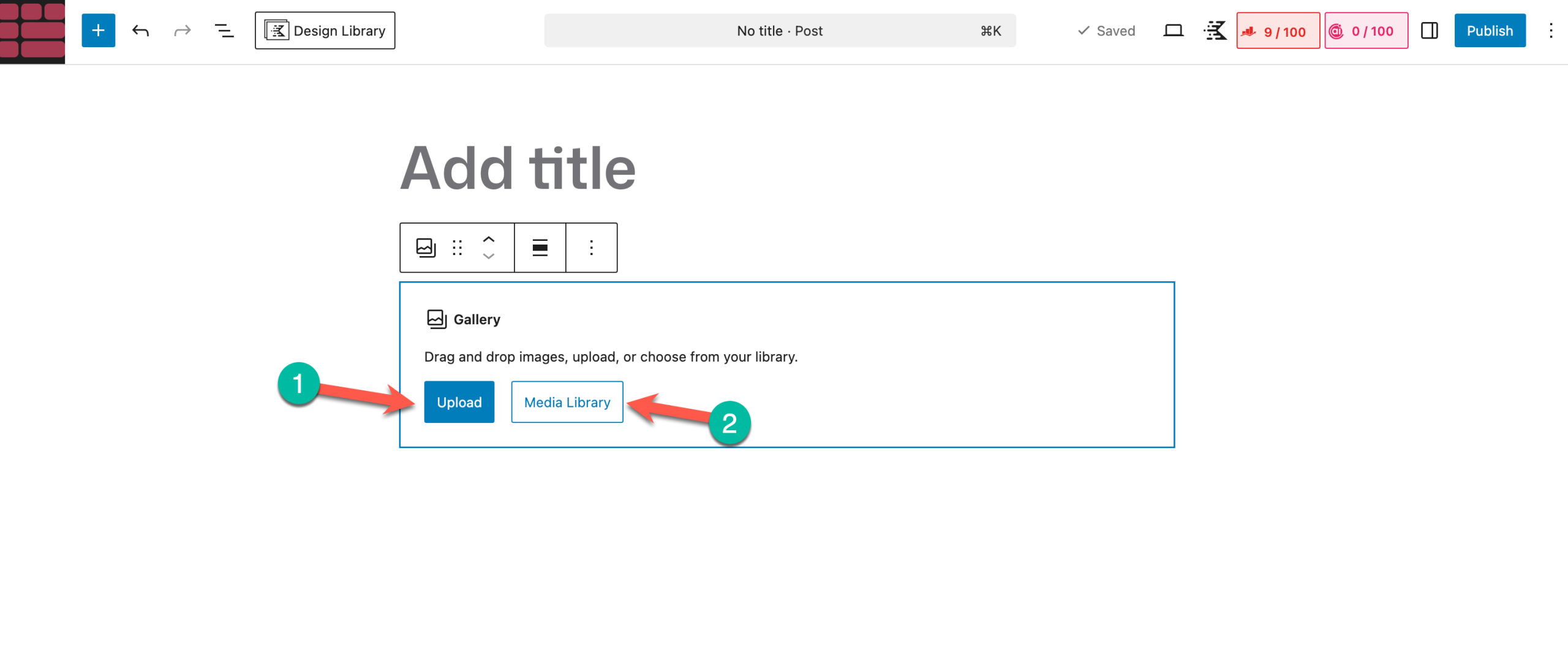The image size is (1568, 657).
Task: Open the preview device view icon
Action: [1172, 31]
